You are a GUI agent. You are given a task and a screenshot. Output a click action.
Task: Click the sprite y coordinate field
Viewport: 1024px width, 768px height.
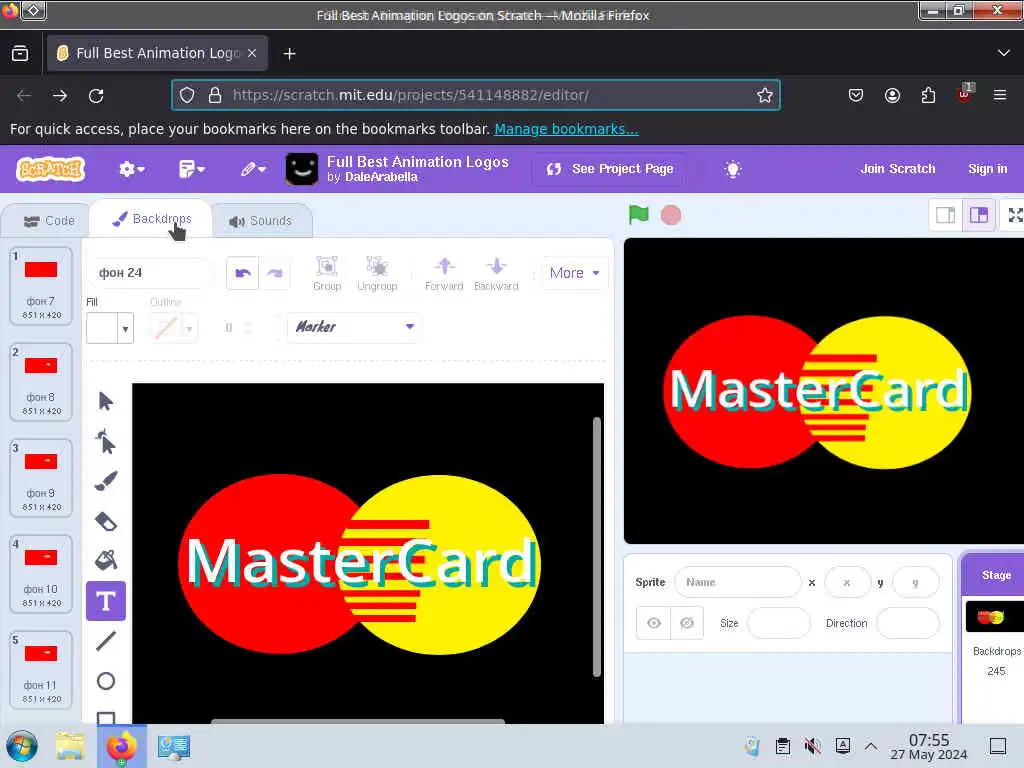915,582
